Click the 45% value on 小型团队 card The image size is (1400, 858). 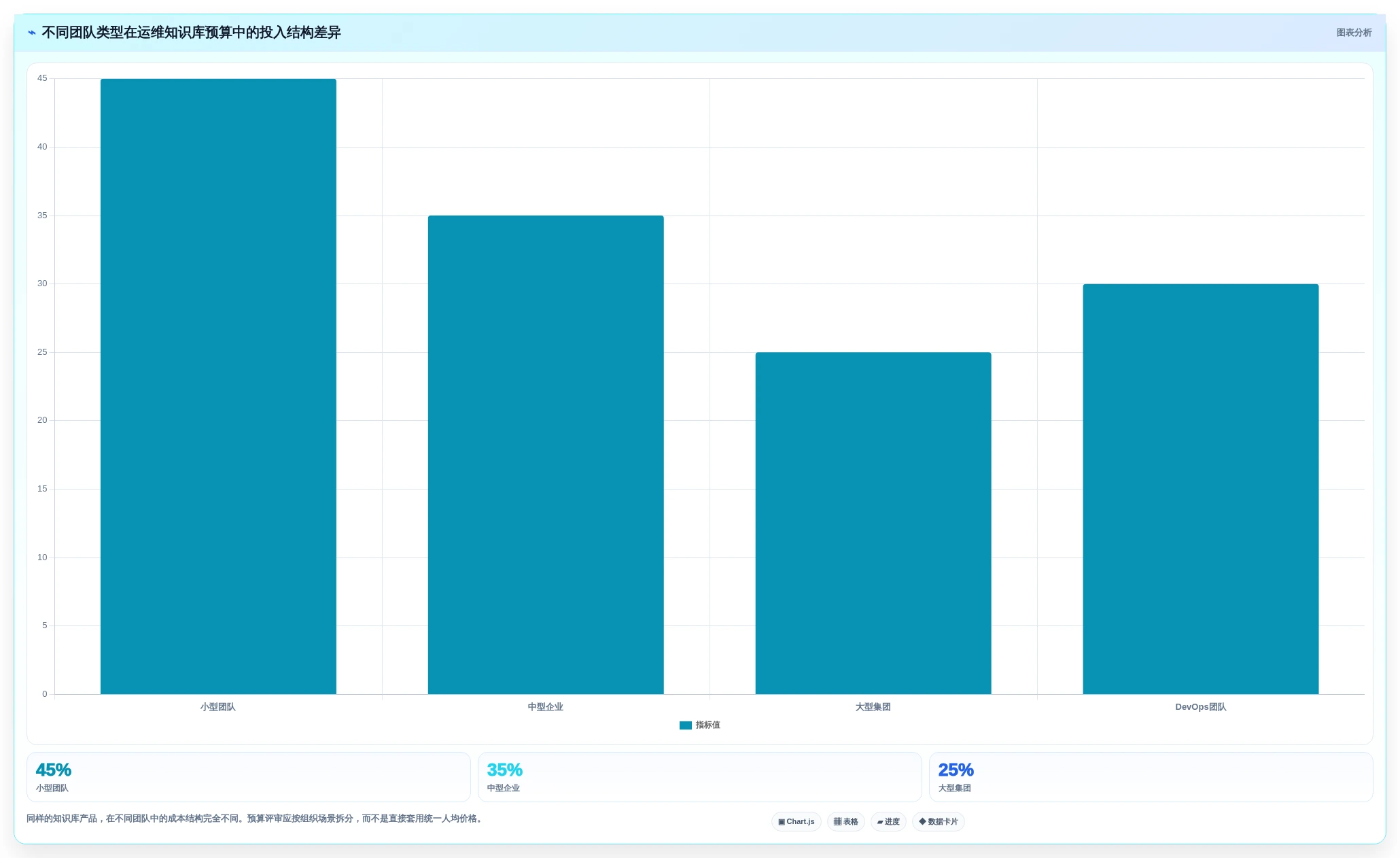coord(54,770)
